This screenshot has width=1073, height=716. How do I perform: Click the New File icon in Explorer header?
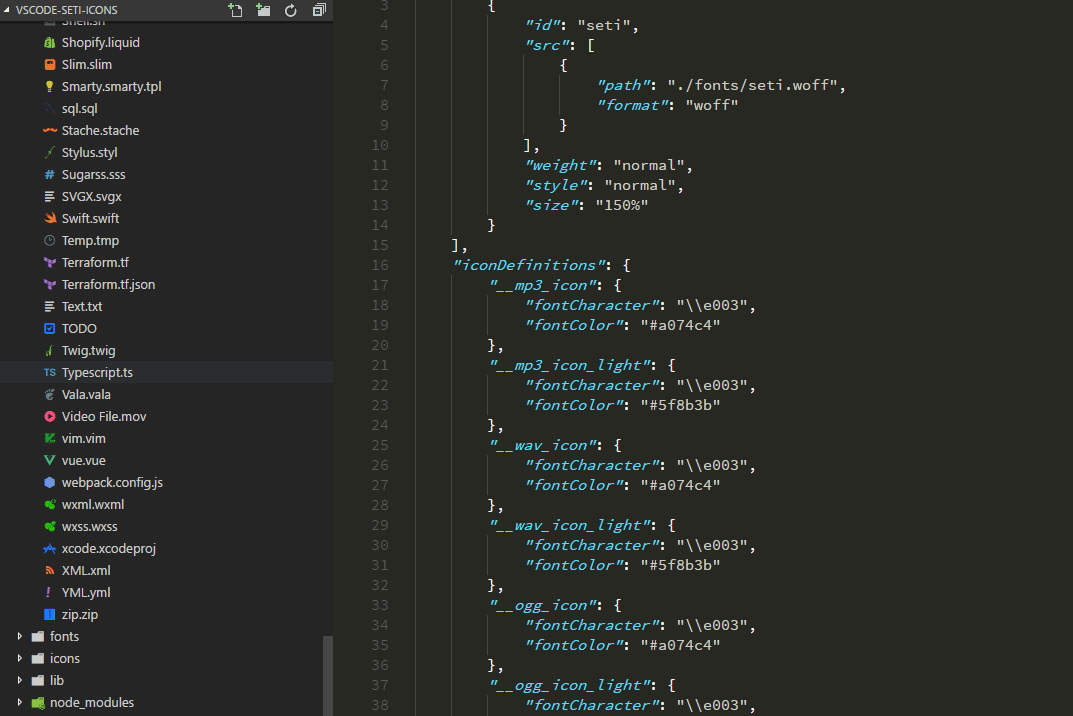coord(235,9)
